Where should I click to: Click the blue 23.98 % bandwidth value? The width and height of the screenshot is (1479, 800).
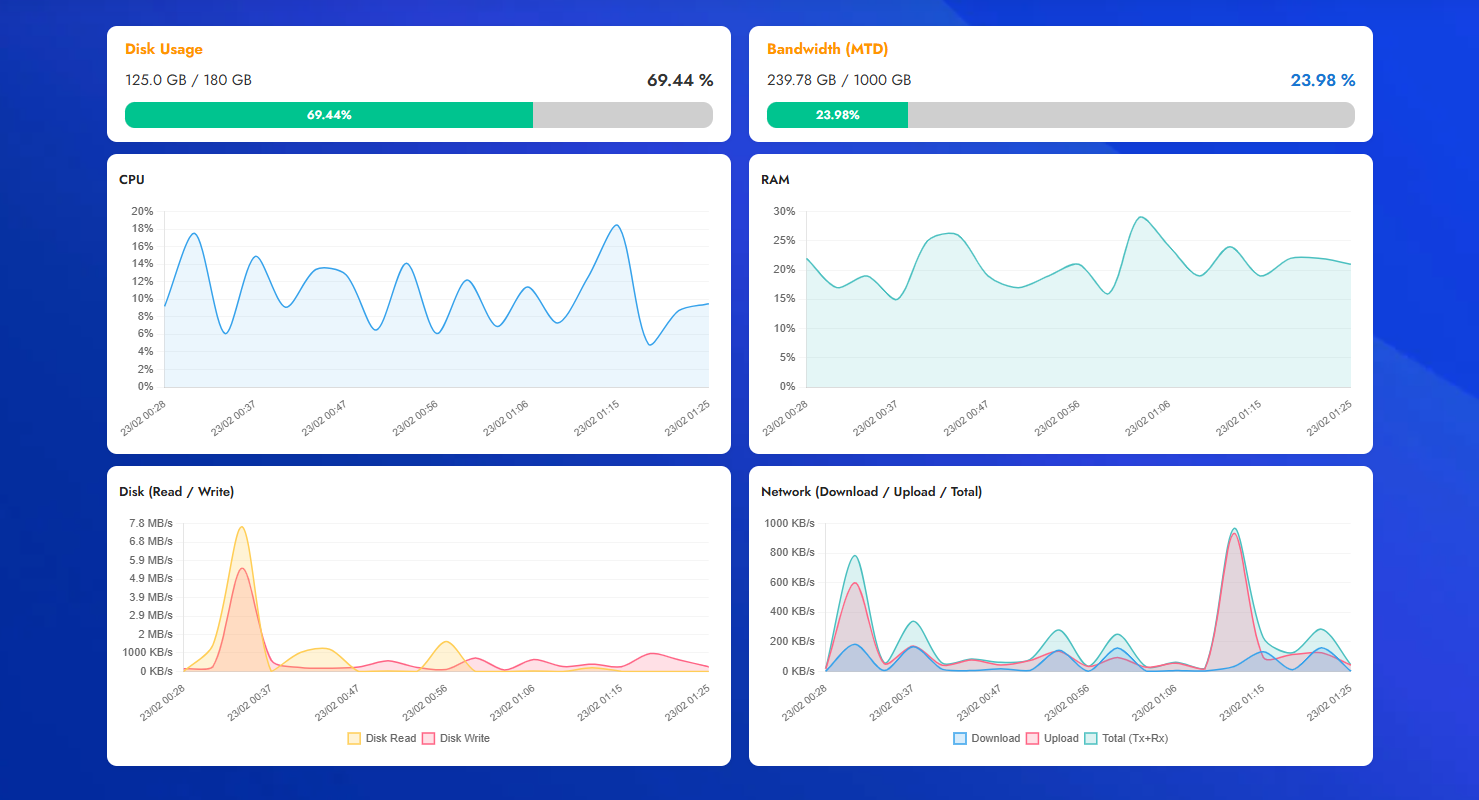[1322, 80]
